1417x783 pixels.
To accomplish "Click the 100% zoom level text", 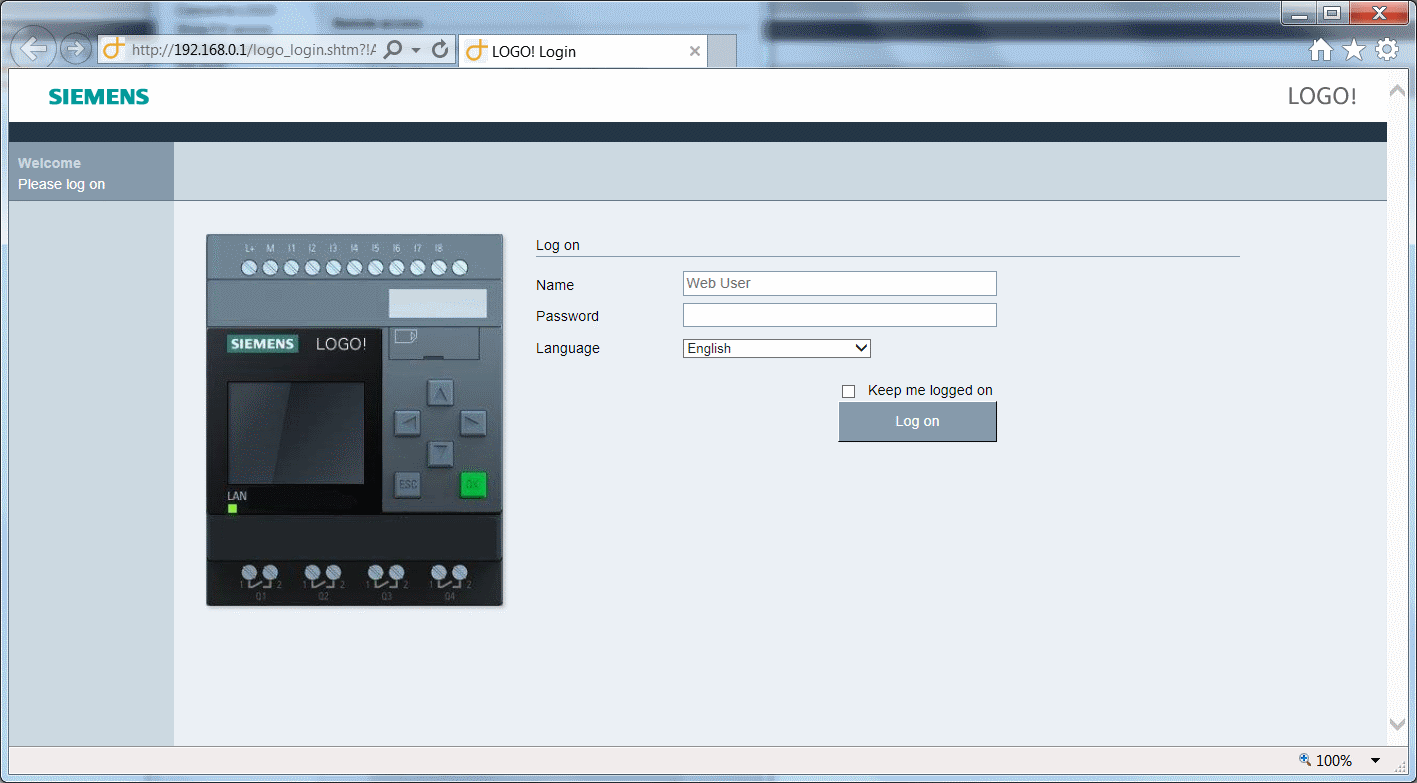I will click(x=1334, y=761).
